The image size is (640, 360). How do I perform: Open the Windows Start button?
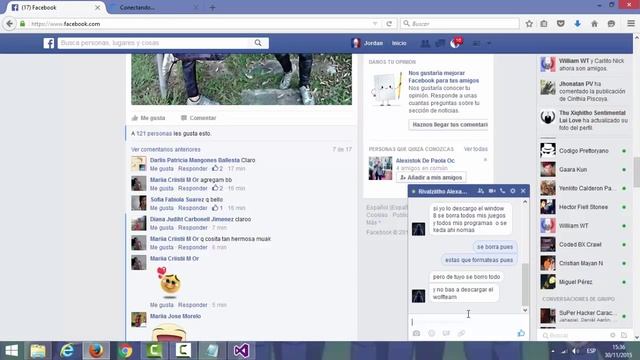(11, 351)
